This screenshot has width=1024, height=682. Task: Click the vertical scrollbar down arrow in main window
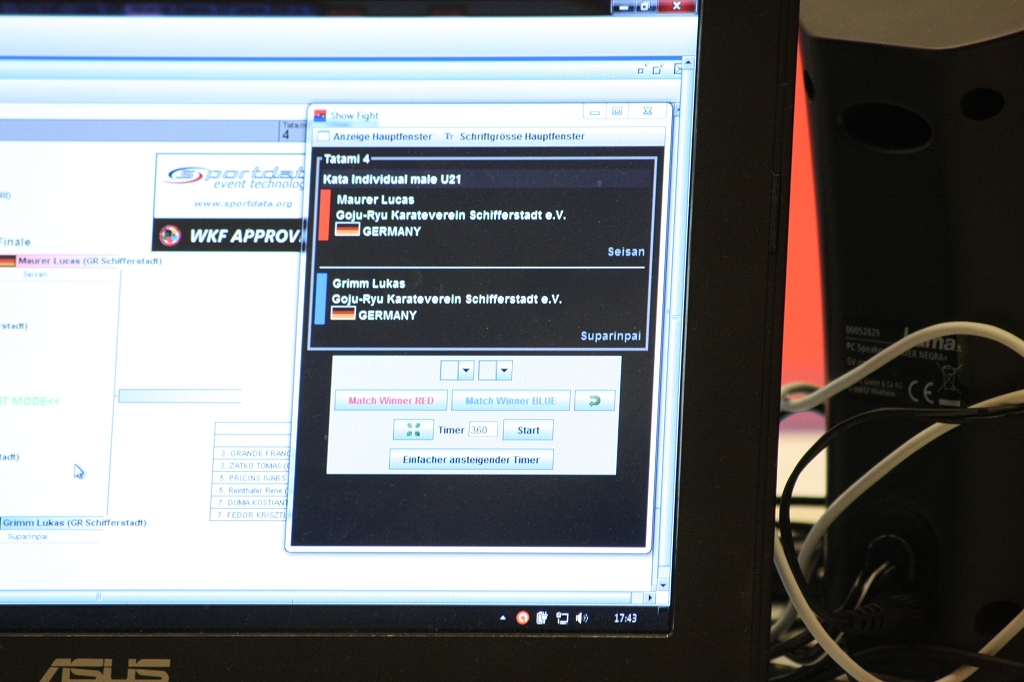(x=664, y=585)
